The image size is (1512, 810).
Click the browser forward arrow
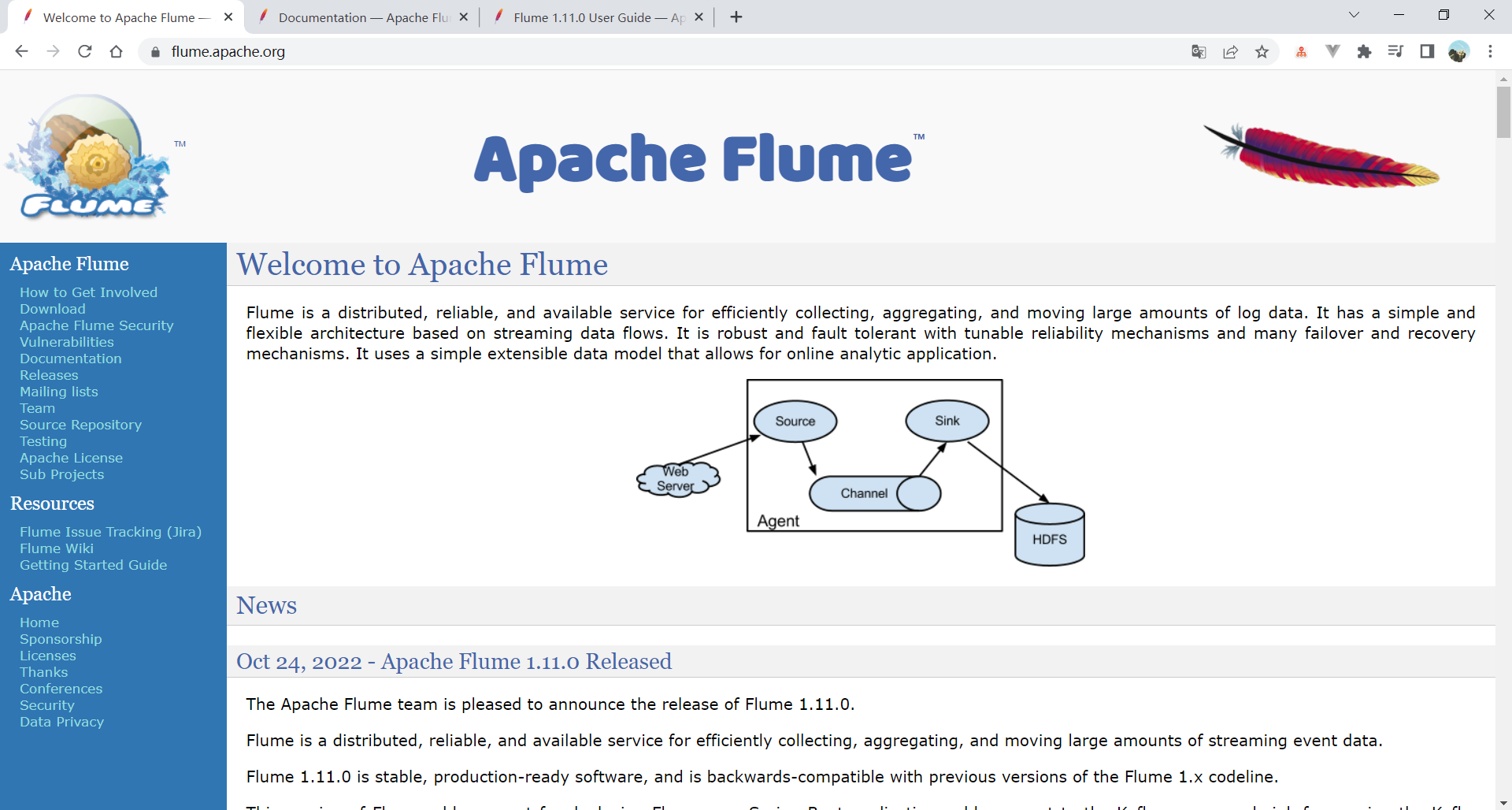click(53, 51)
